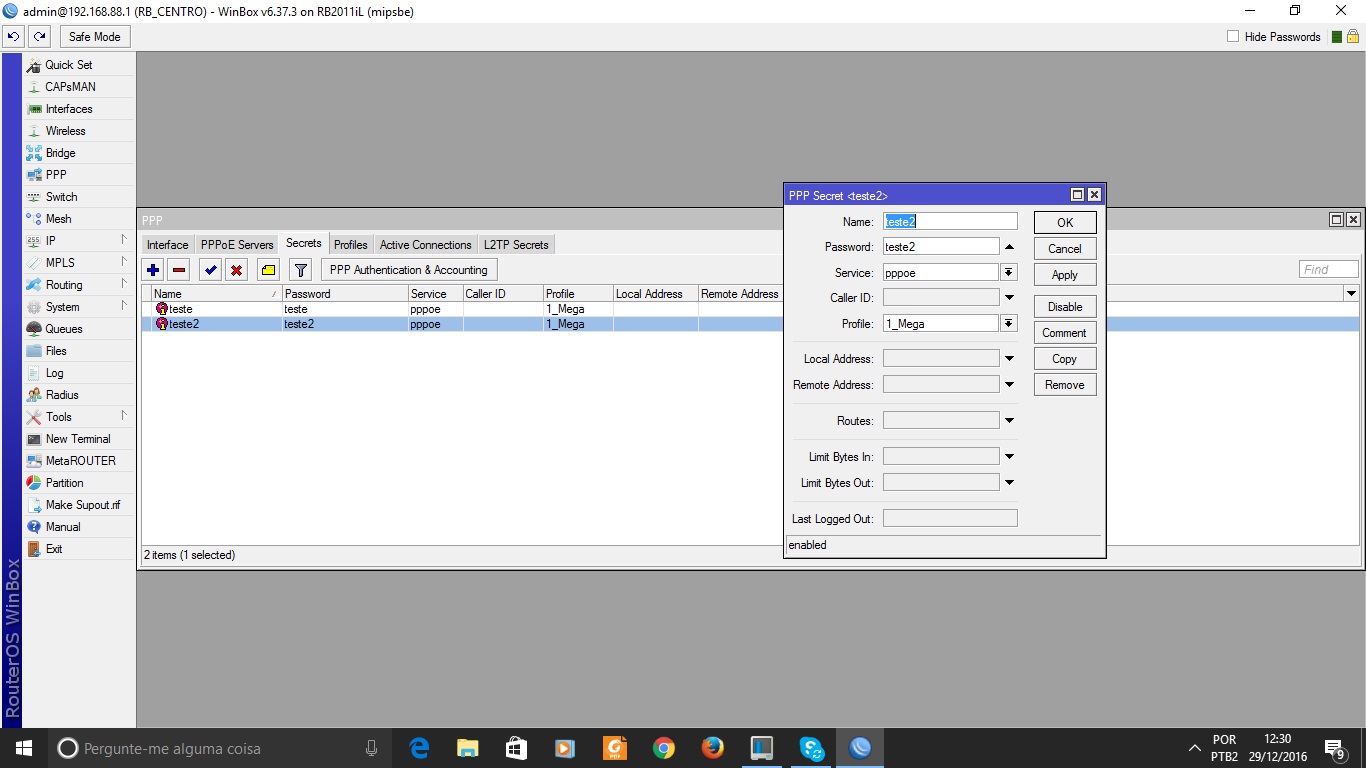Viewport: 1366px width, 768px height.
Task: Click Cancel in PPP Secret dialog
Action: pos(1065,249)
